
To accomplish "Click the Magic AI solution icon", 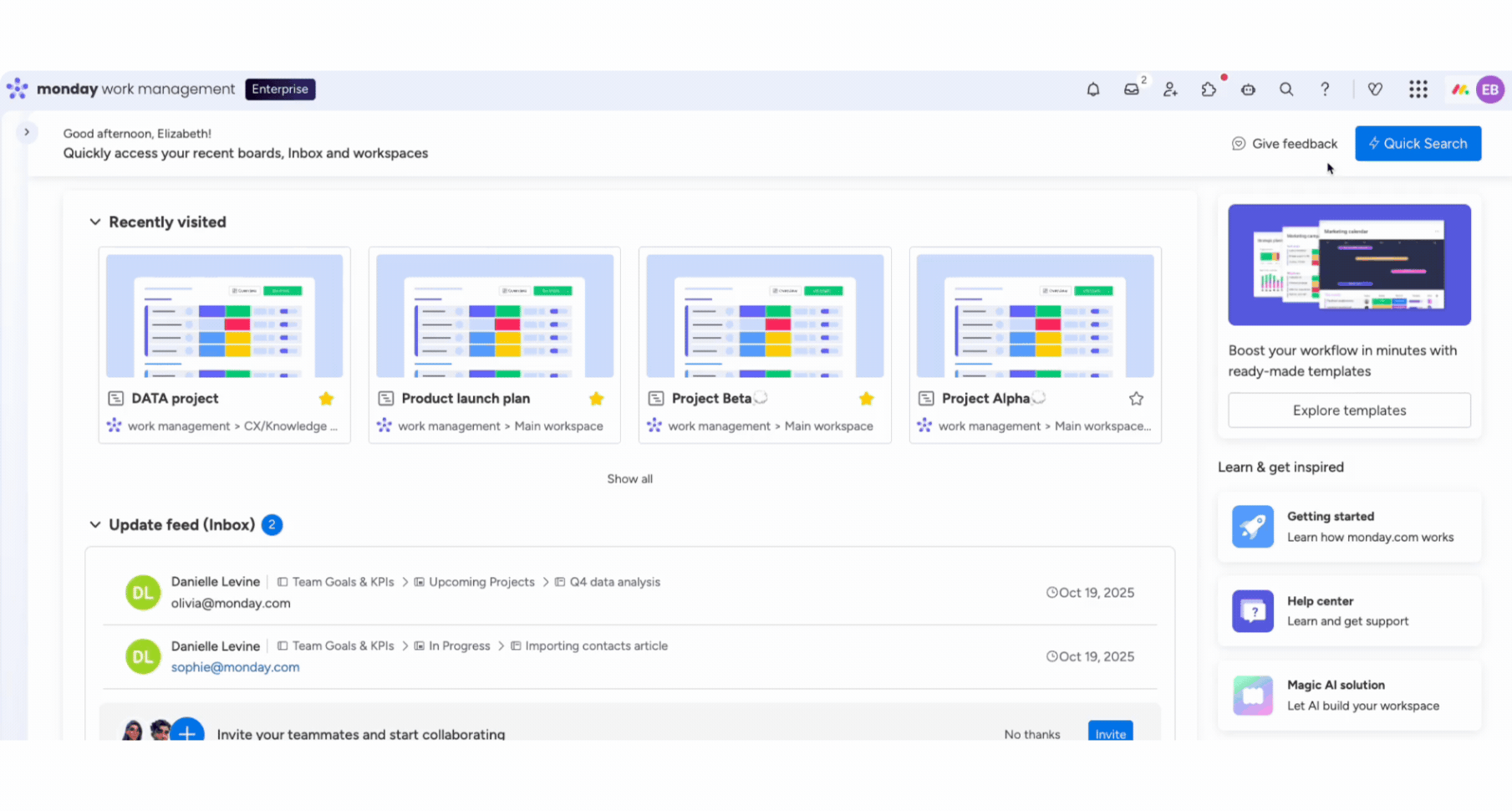I will tap(1252, 696).
